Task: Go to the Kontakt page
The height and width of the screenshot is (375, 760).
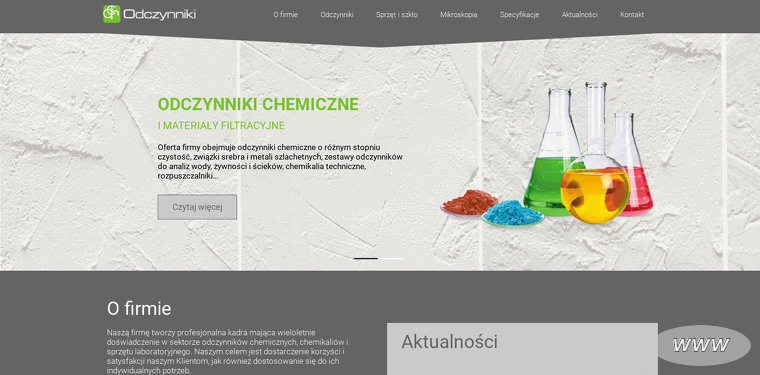Action: (x=632, y=15)
